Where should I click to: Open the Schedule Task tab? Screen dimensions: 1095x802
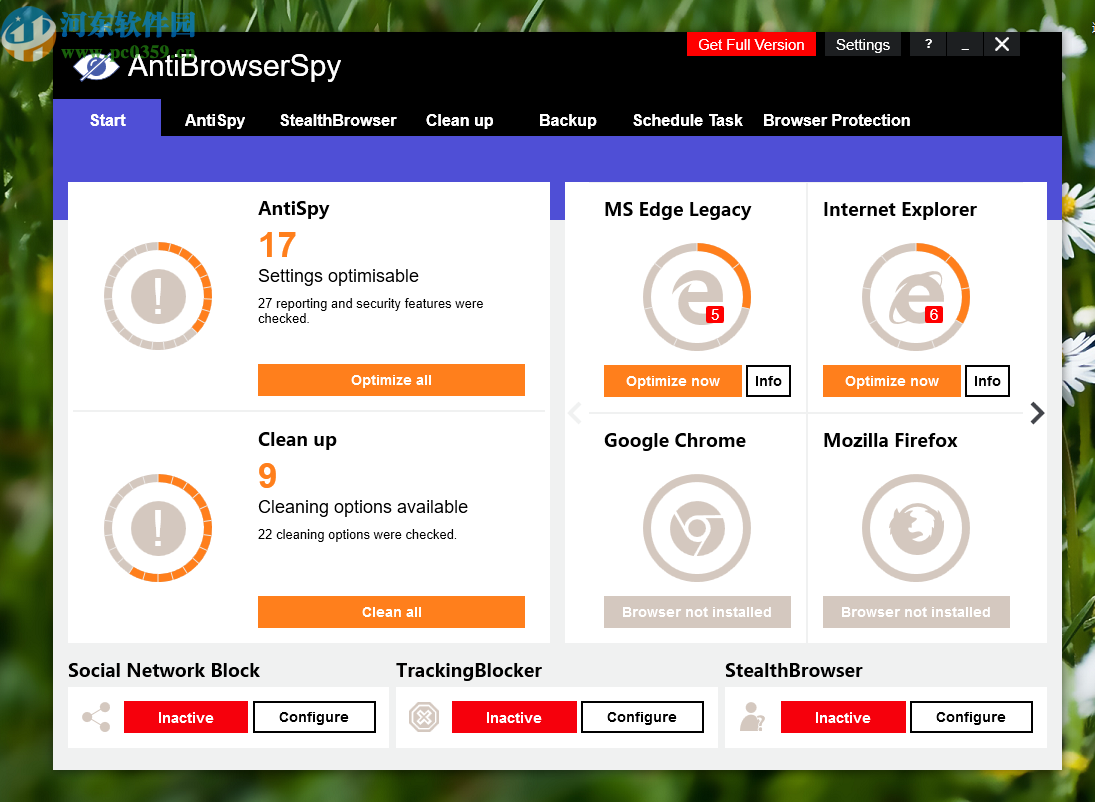[687, 120]
